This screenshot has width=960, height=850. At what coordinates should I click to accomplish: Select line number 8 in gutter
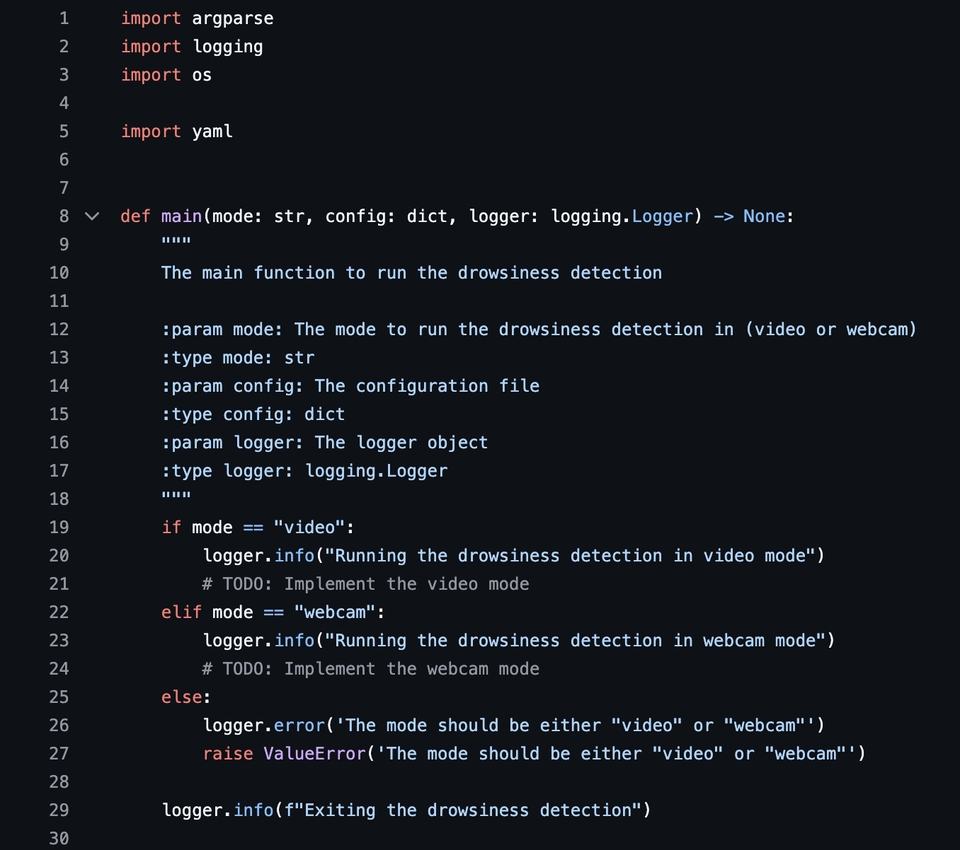pos(64,216)
